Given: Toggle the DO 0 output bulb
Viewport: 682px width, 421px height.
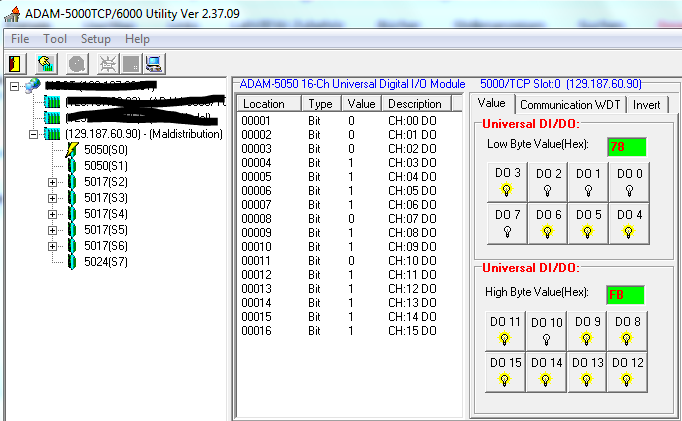Looking at the screenshot, I should click(x=629, y=182).
